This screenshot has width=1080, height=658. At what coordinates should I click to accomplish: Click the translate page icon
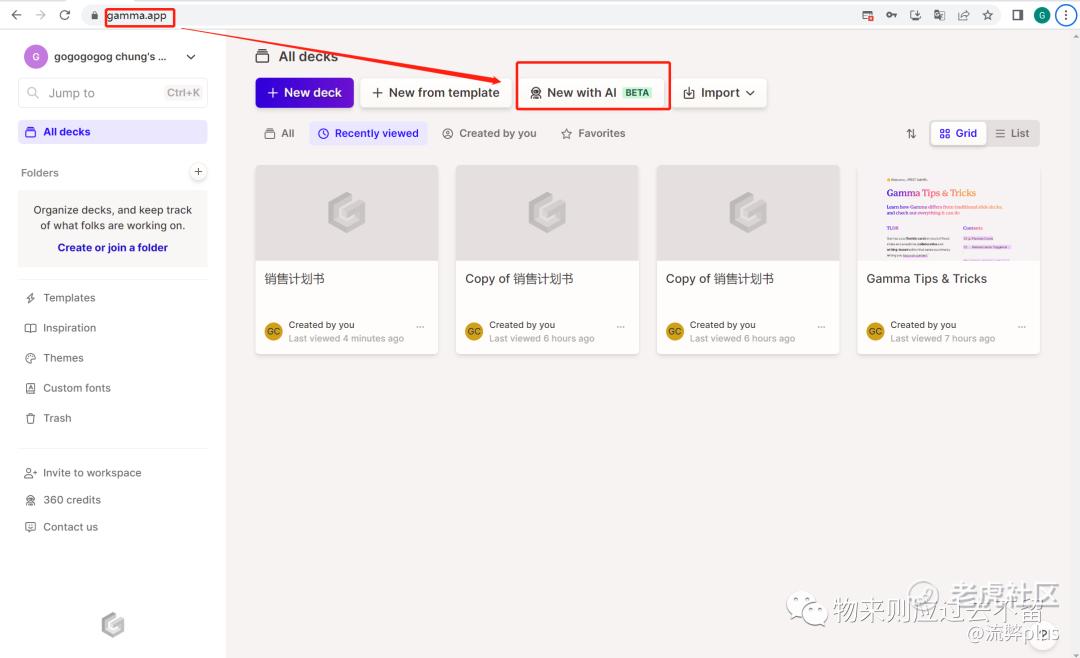tap(939, 15)
